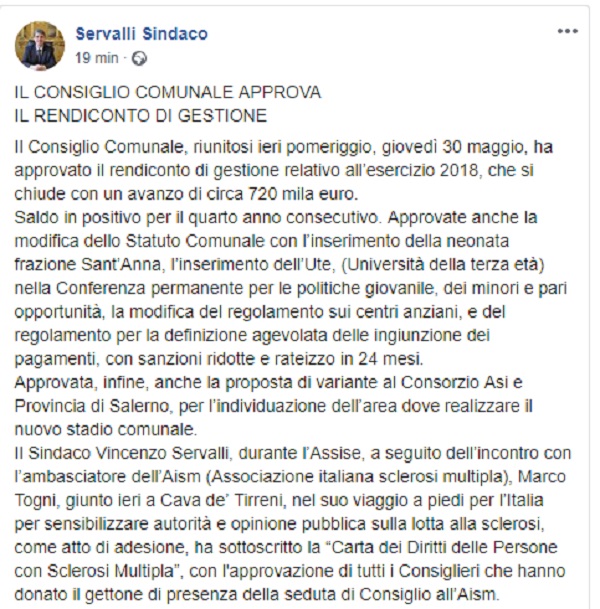Click the phrase nuovo stadio comunale
This screenshot has height=609, width=600.
pos(104,430)
